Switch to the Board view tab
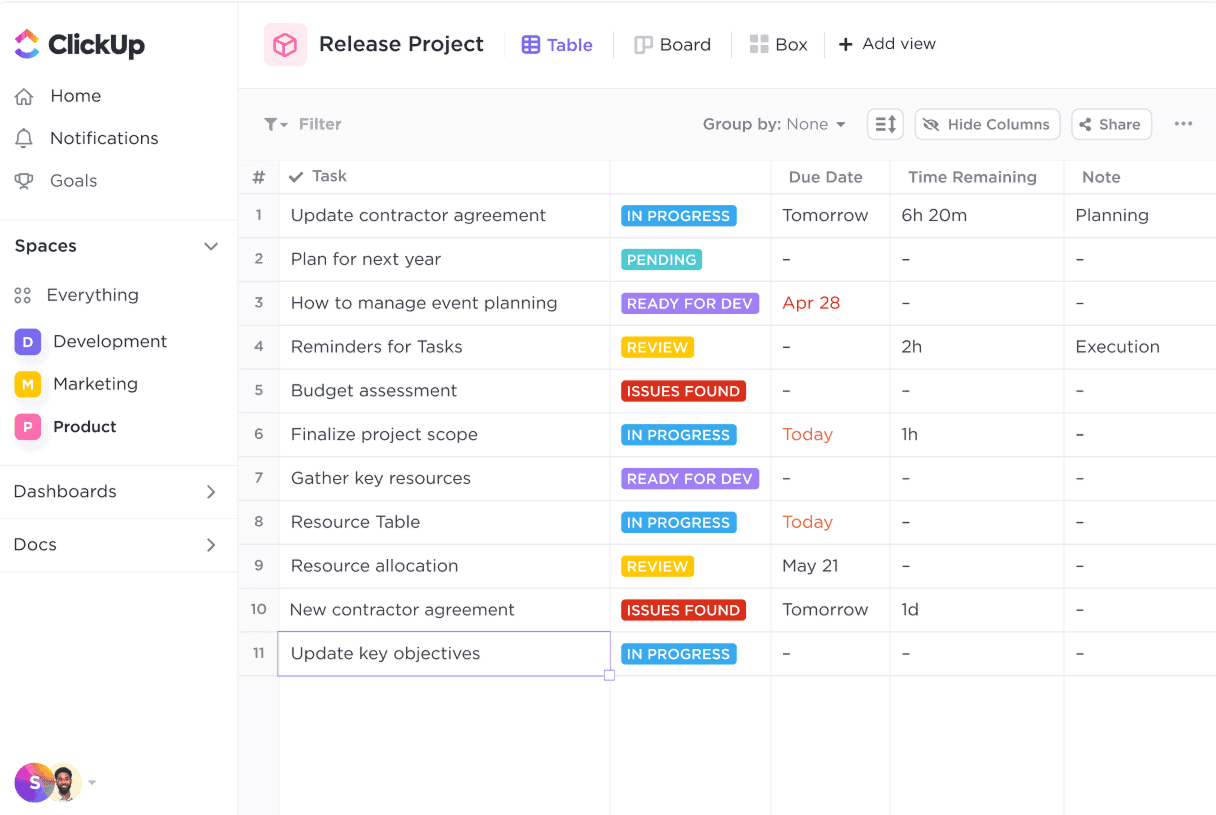This screenshot has width=1216, height=815. (x=673, y=45)
